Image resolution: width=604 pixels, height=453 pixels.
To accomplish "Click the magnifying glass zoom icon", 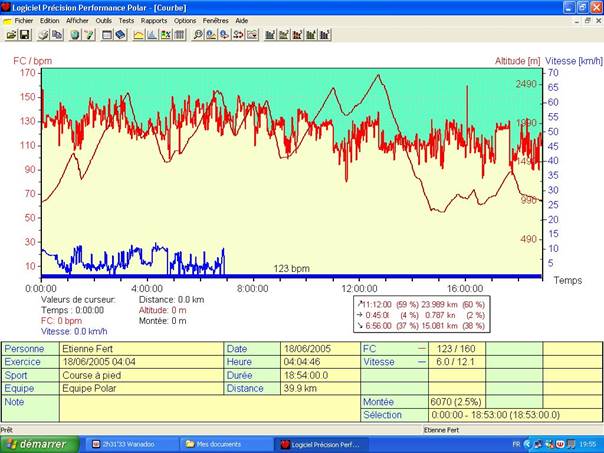I will click(198, 35).
